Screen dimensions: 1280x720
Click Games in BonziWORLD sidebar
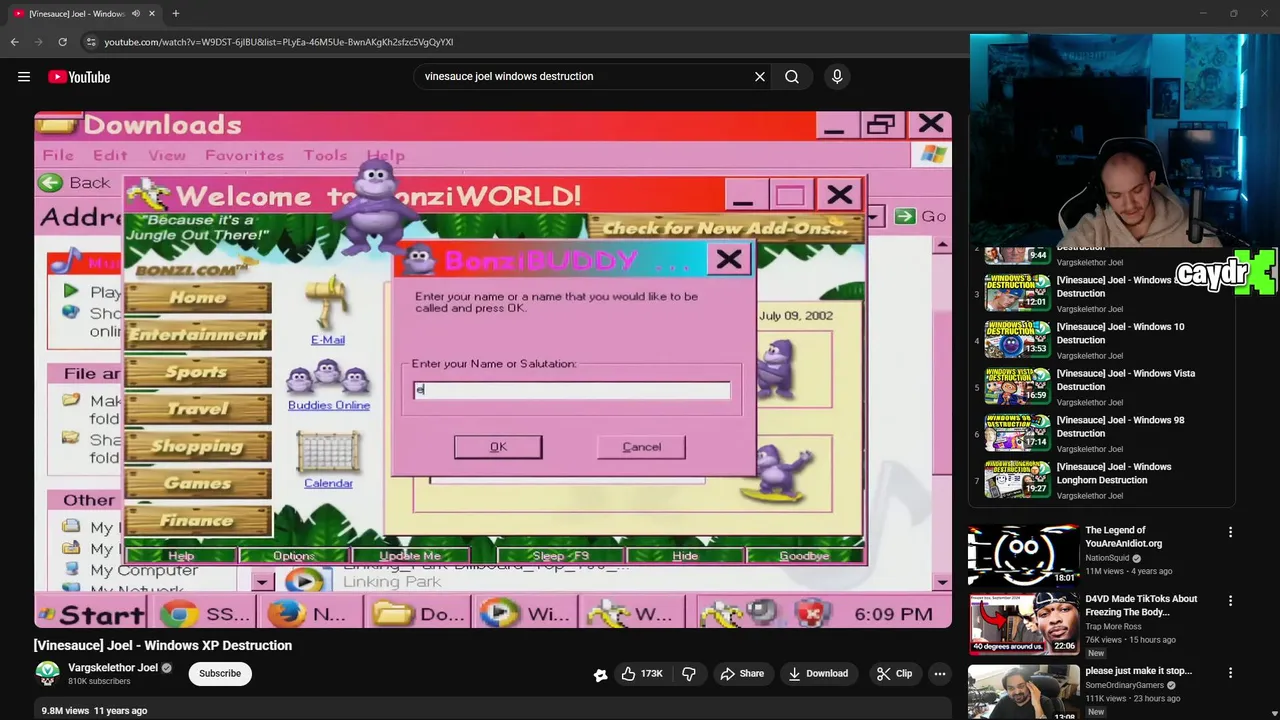[197, 483]
